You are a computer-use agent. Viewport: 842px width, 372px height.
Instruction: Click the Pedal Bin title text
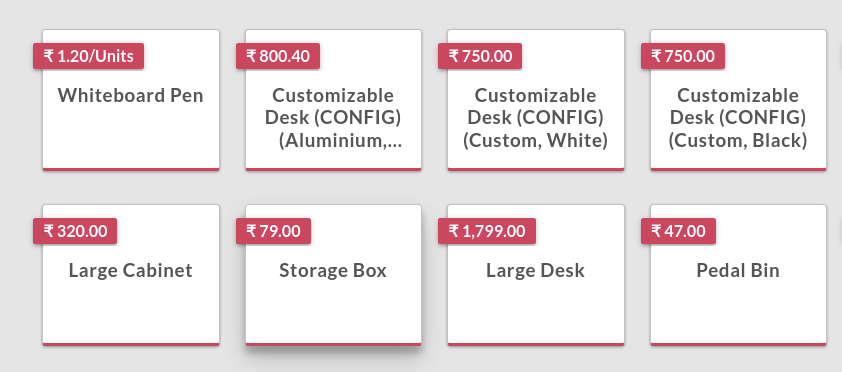click(x=738, y=270)
